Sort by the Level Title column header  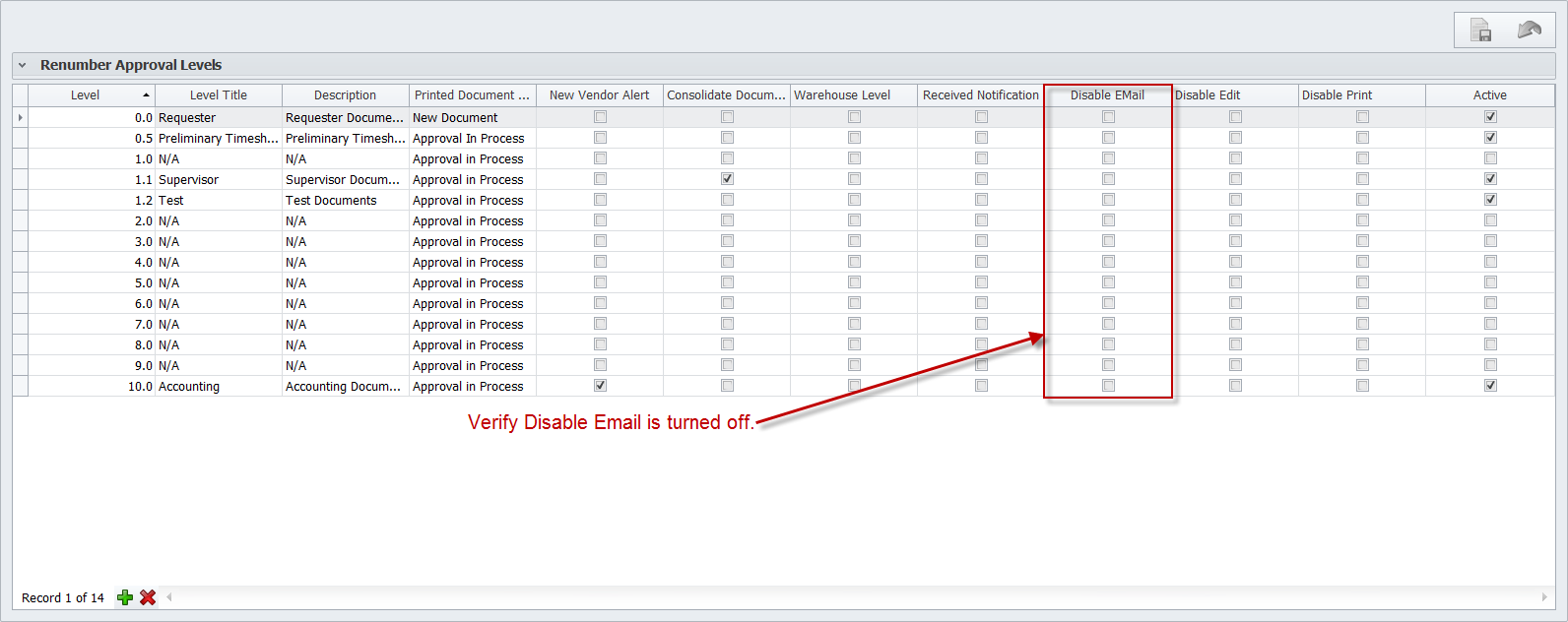pyautogui.click(x=219, y=95)
